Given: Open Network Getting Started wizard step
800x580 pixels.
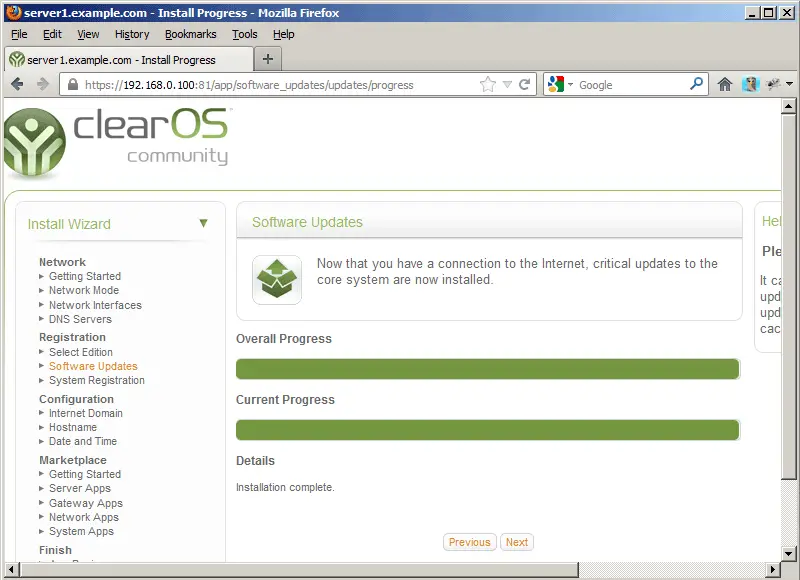Looking at the screenshot, I should pos(85,276).
